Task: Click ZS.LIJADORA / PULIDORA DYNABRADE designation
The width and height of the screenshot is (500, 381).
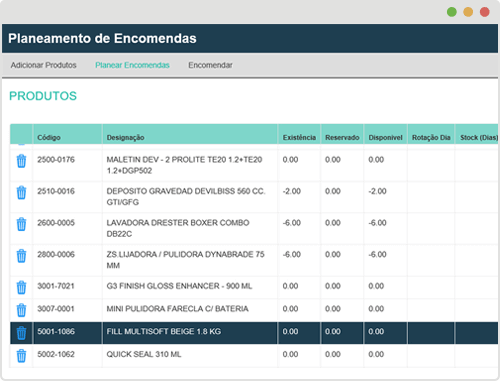Action: 185,260
